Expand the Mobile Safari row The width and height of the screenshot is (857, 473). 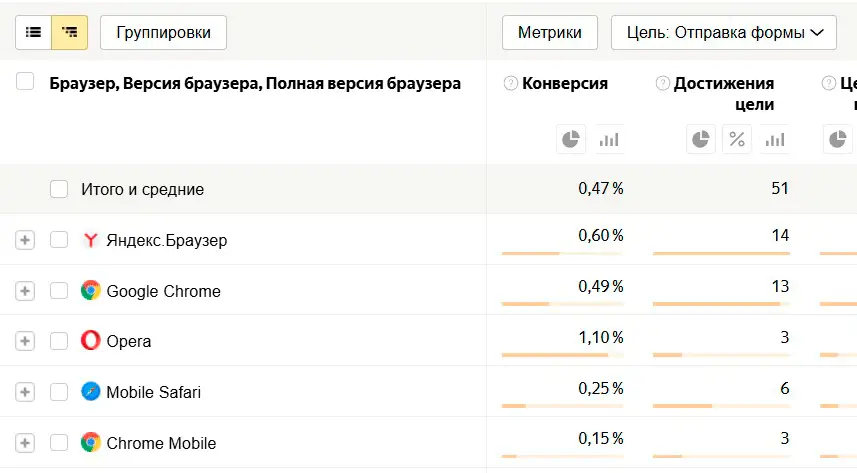click(25, 392)
